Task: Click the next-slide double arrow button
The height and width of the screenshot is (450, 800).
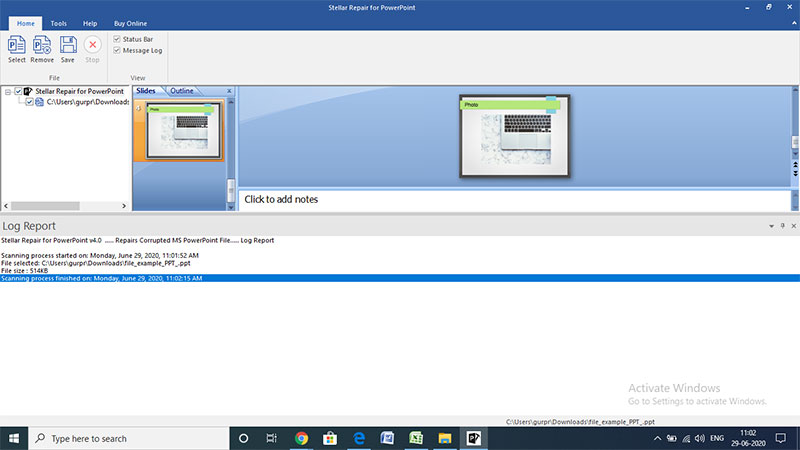Action: pyautogui.click(x=795, y=173)
